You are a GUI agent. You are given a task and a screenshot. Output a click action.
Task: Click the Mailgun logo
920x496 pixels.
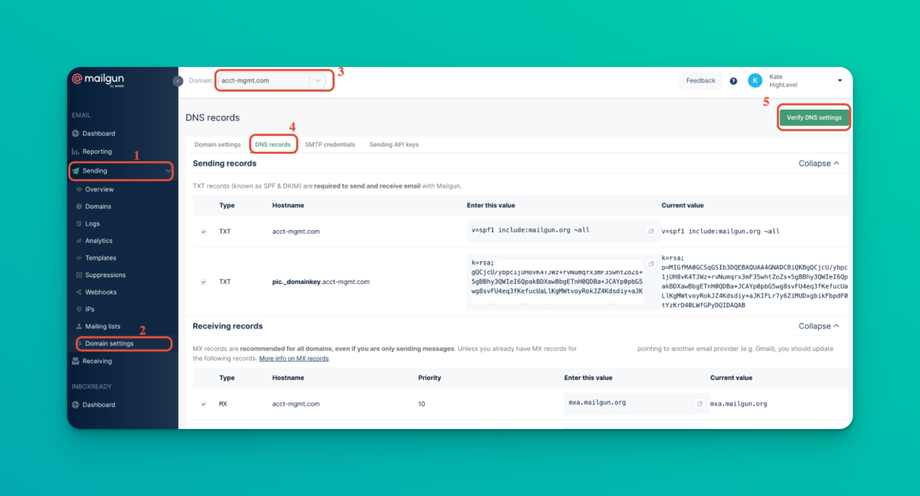pos(98,79)
